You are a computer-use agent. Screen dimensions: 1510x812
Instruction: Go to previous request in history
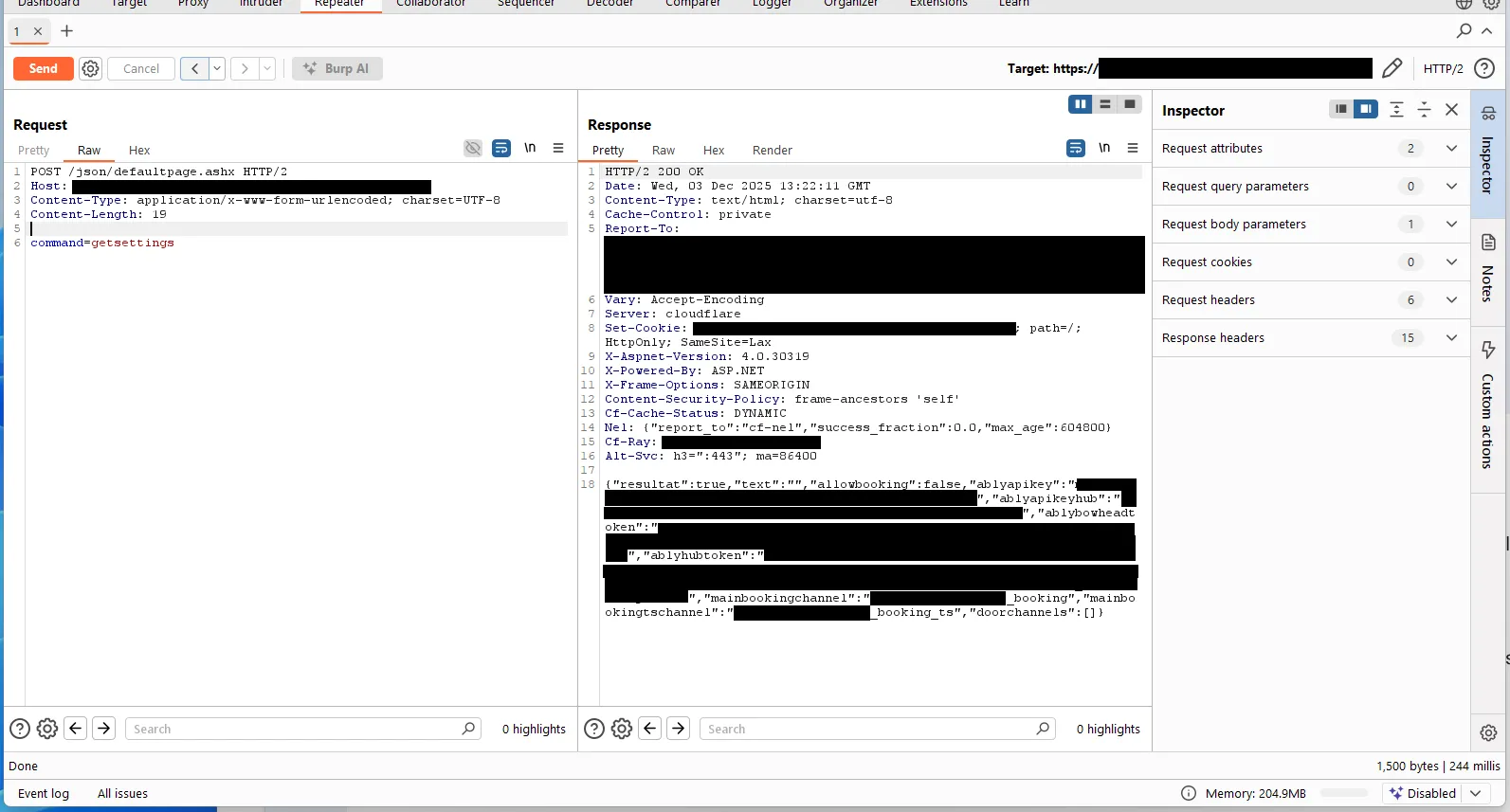(x=194, y=68)
